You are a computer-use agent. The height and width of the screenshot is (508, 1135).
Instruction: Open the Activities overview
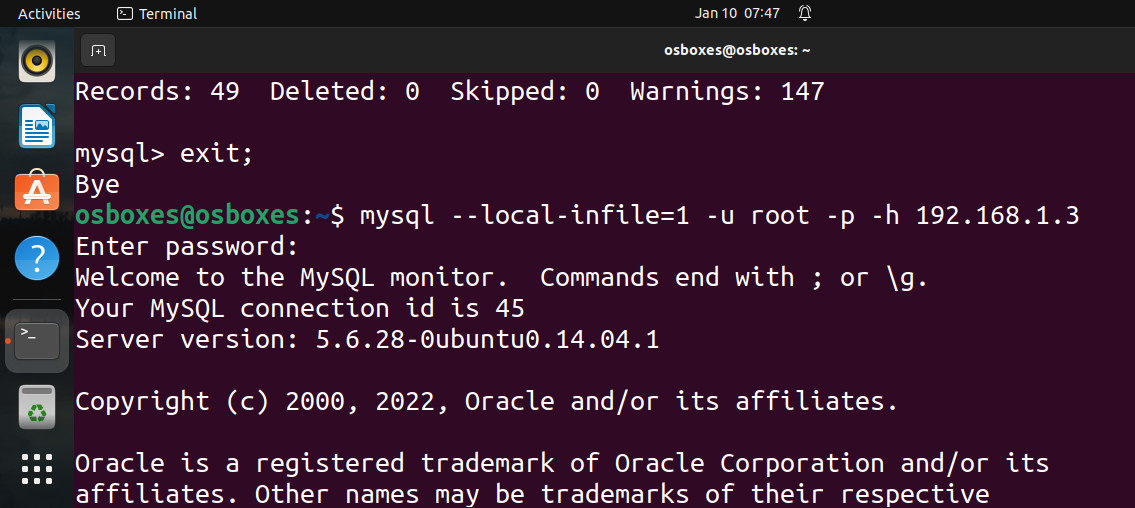pyautogui.click(x=49, y=14)
